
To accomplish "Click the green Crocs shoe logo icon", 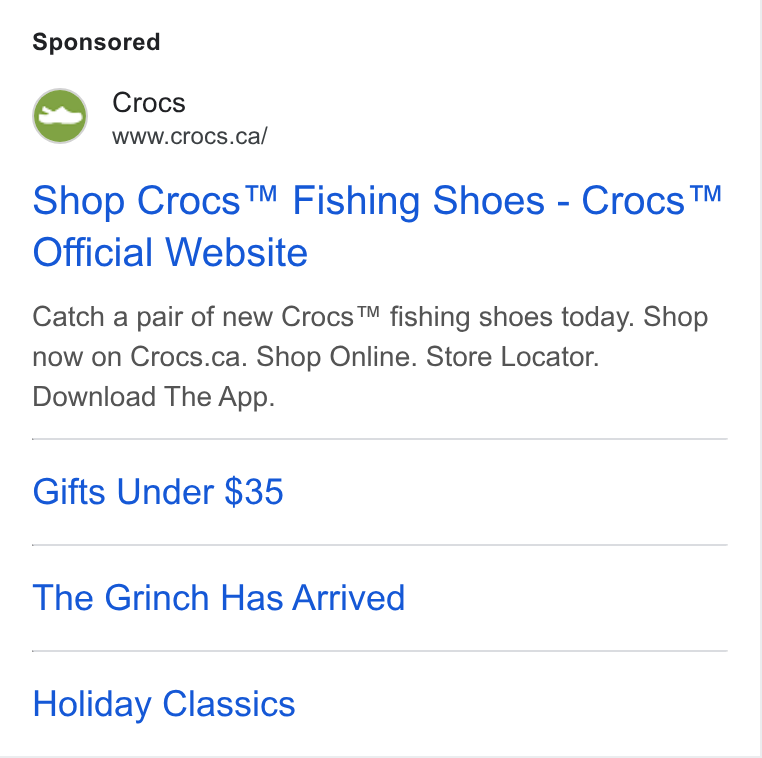I will tap(60, 116).
